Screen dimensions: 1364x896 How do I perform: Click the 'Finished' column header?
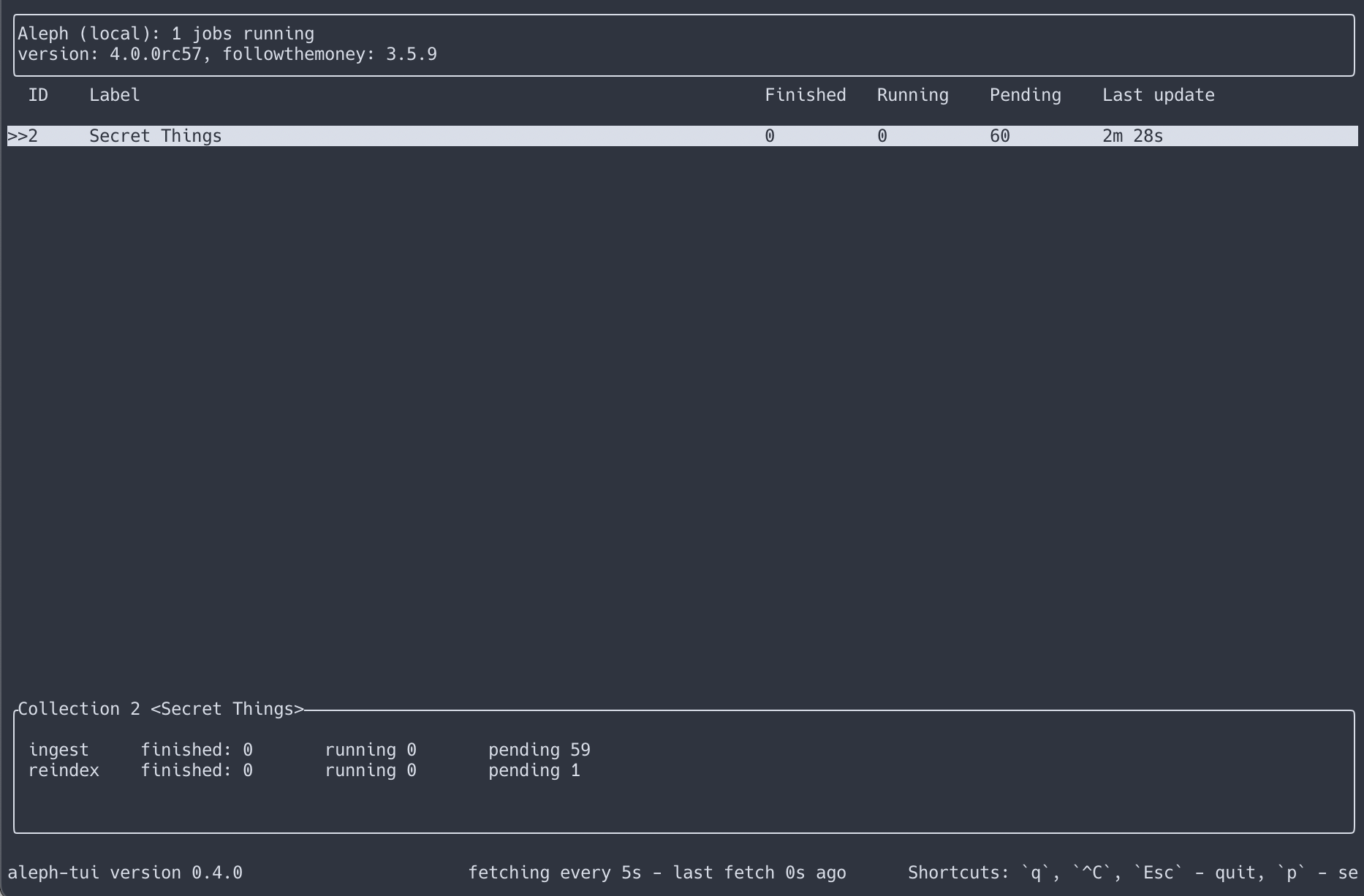click(x=806, y=95)
